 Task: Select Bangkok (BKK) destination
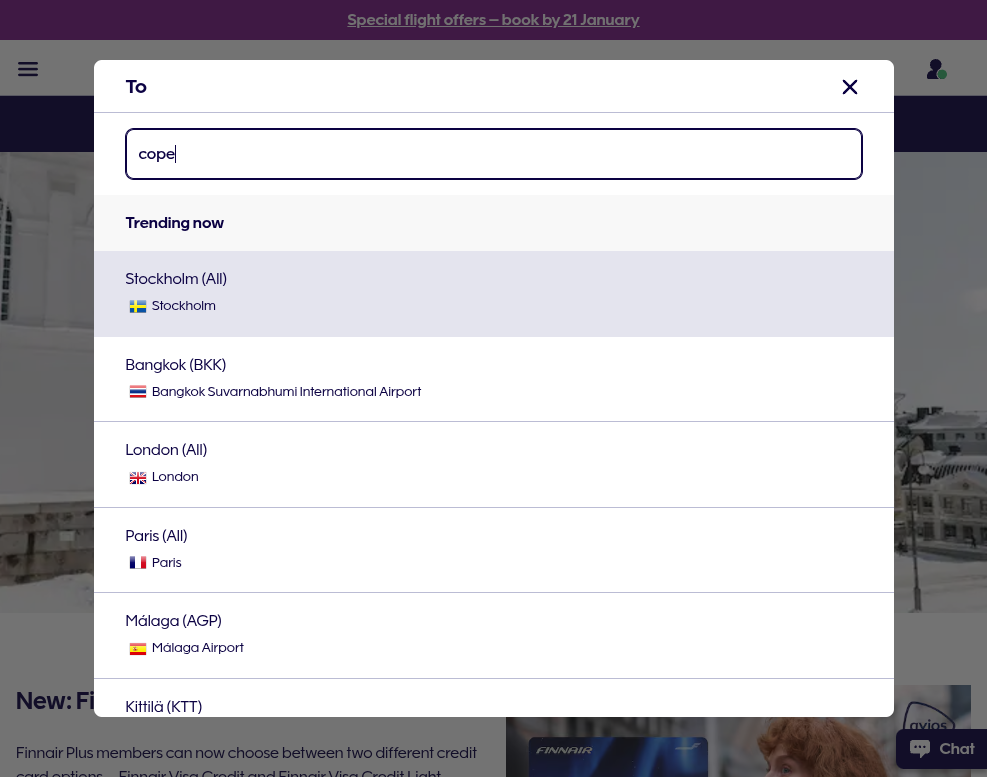click(x=494, y=379)
